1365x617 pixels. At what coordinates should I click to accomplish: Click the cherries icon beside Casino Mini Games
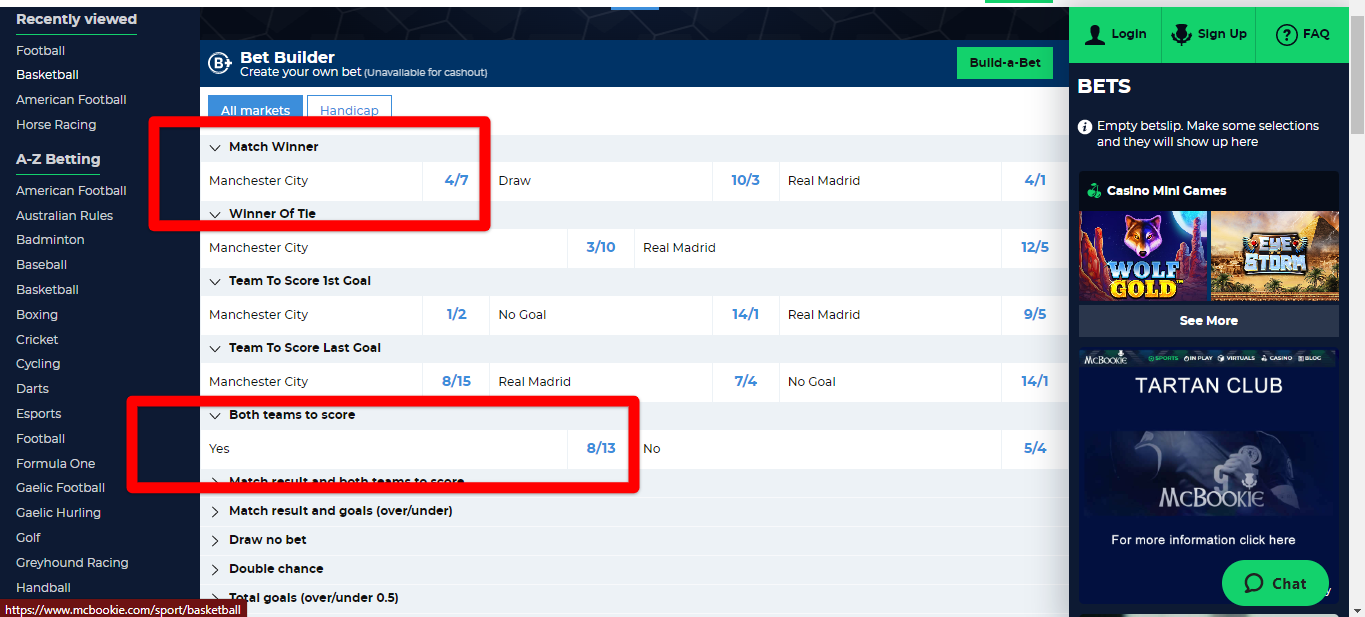(x=1094, y=190)
